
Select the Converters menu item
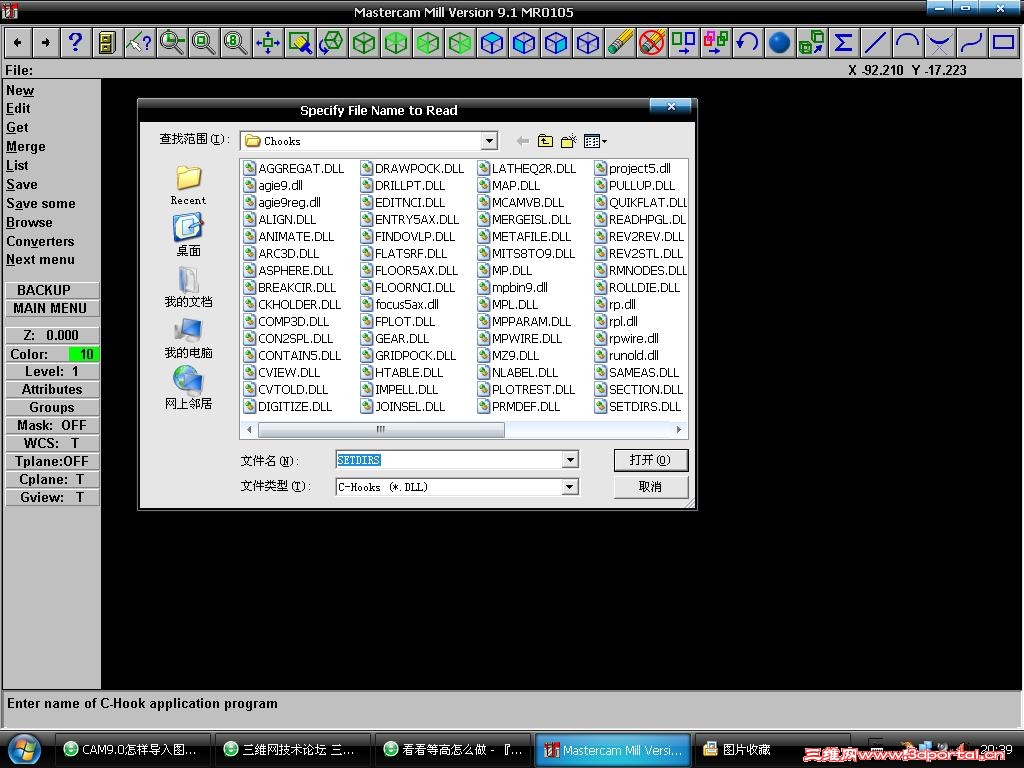40,242
